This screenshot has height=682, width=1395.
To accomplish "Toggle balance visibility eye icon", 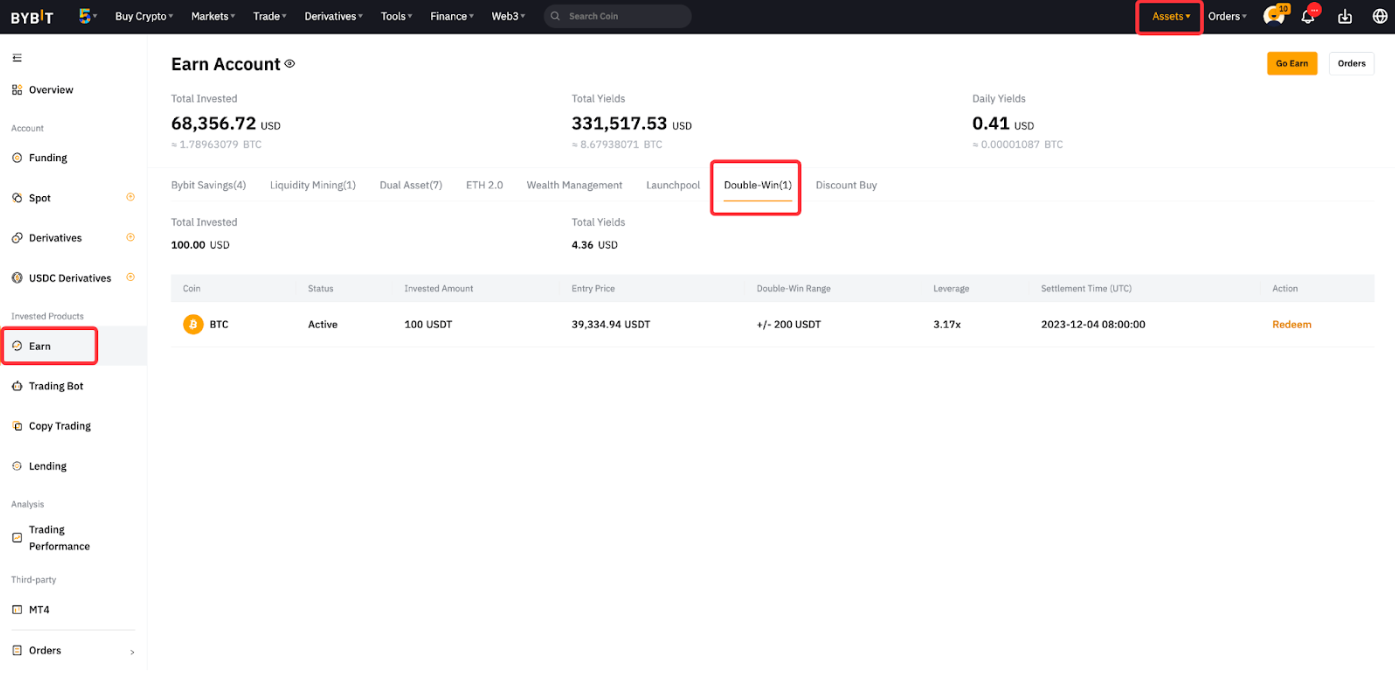I will (290, 64).
